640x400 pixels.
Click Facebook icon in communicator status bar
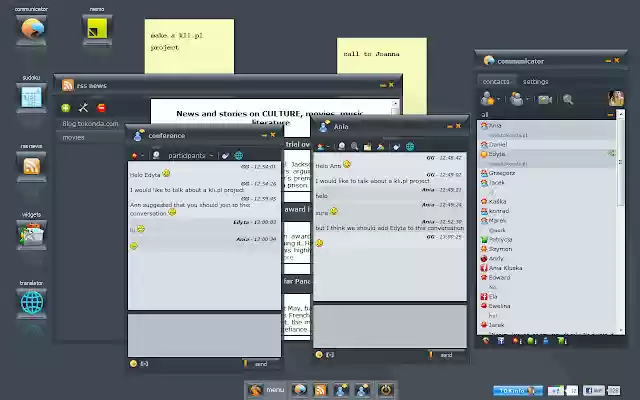point(501,340)
